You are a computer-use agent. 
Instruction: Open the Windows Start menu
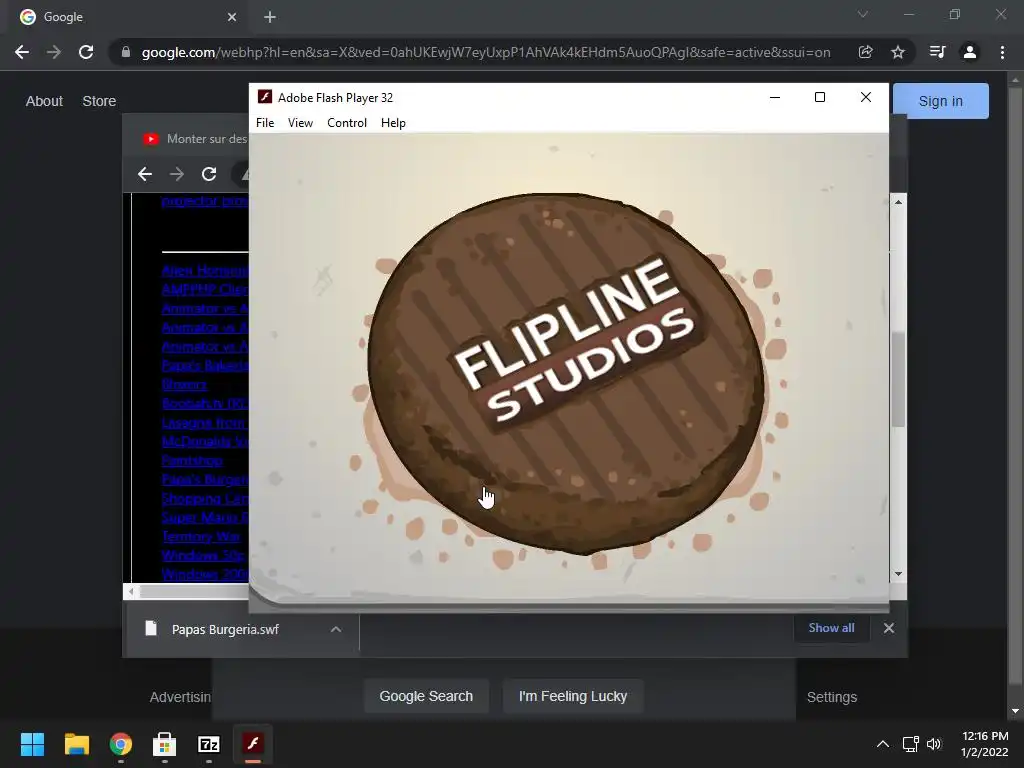pyautogui.click(x=32, y=744)
